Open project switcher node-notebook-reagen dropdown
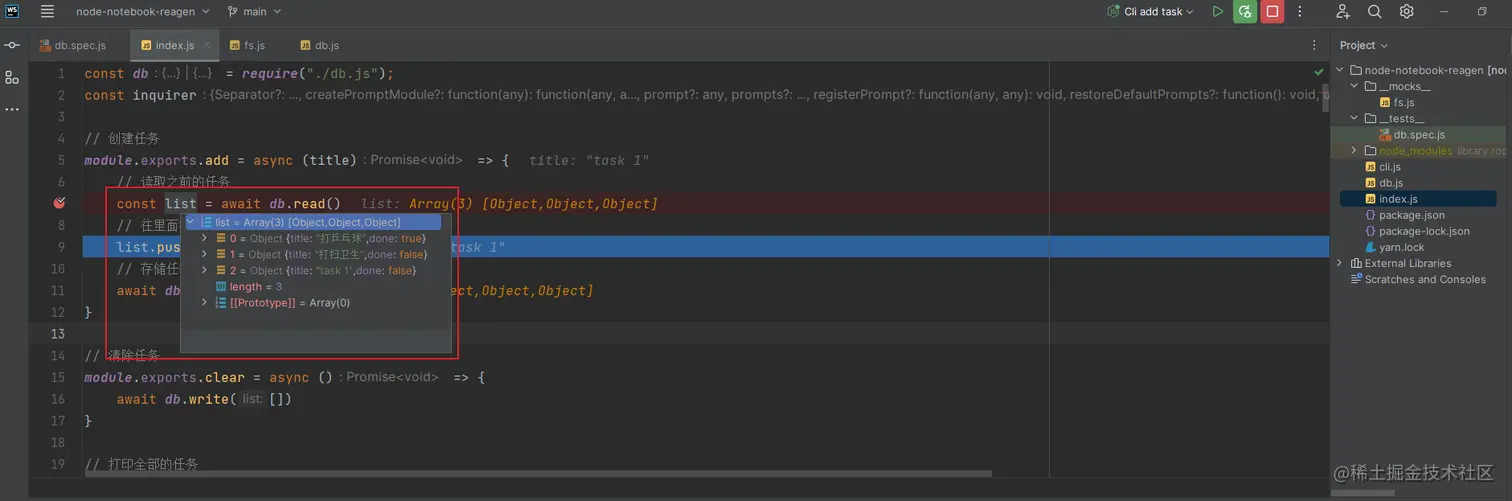Image resolution: width=1512 pixels, height=501 pixels. point(143,12)
